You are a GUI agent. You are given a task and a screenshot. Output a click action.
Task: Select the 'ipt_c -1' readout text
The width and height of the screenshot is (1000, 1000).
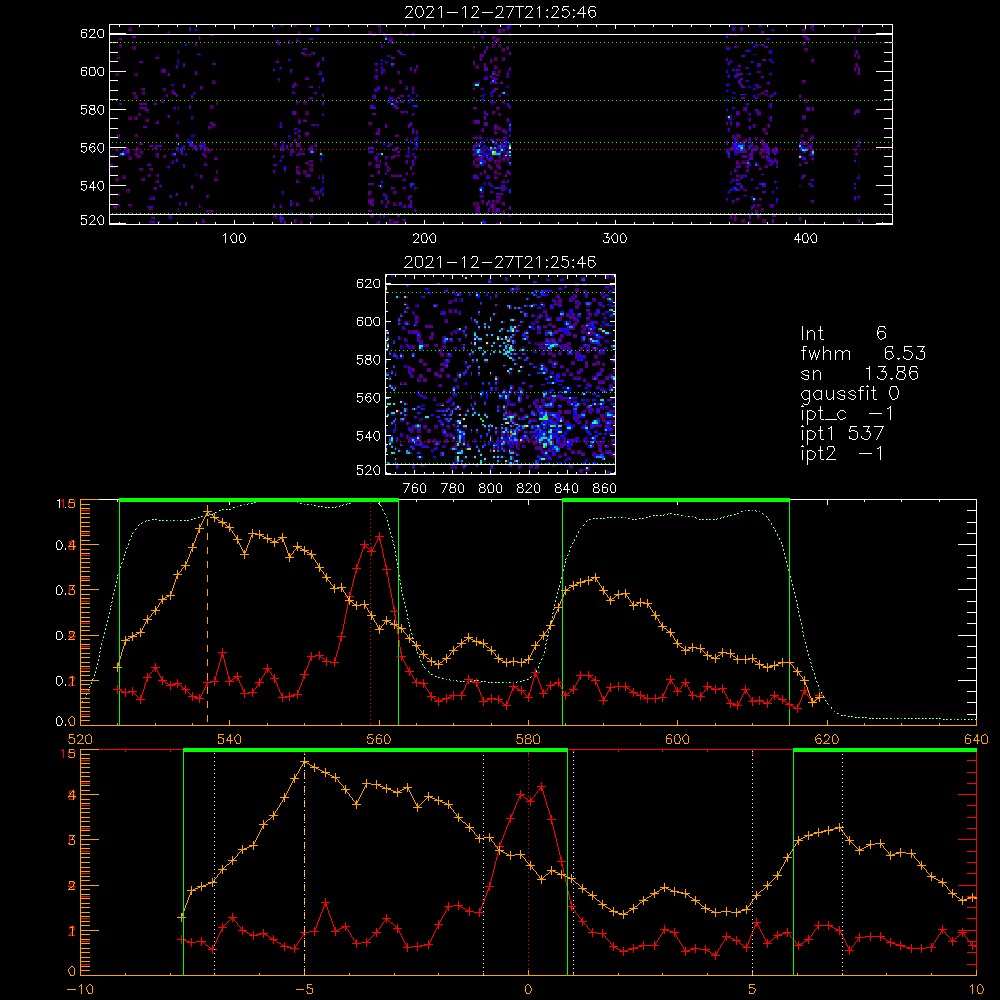pyautogui.click(x=847, y=414)
